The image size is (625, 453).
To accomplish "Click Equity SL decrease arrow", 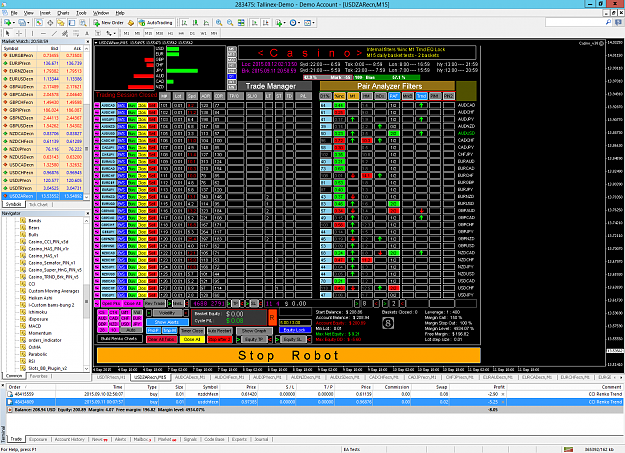I will [x=309, y=339].
